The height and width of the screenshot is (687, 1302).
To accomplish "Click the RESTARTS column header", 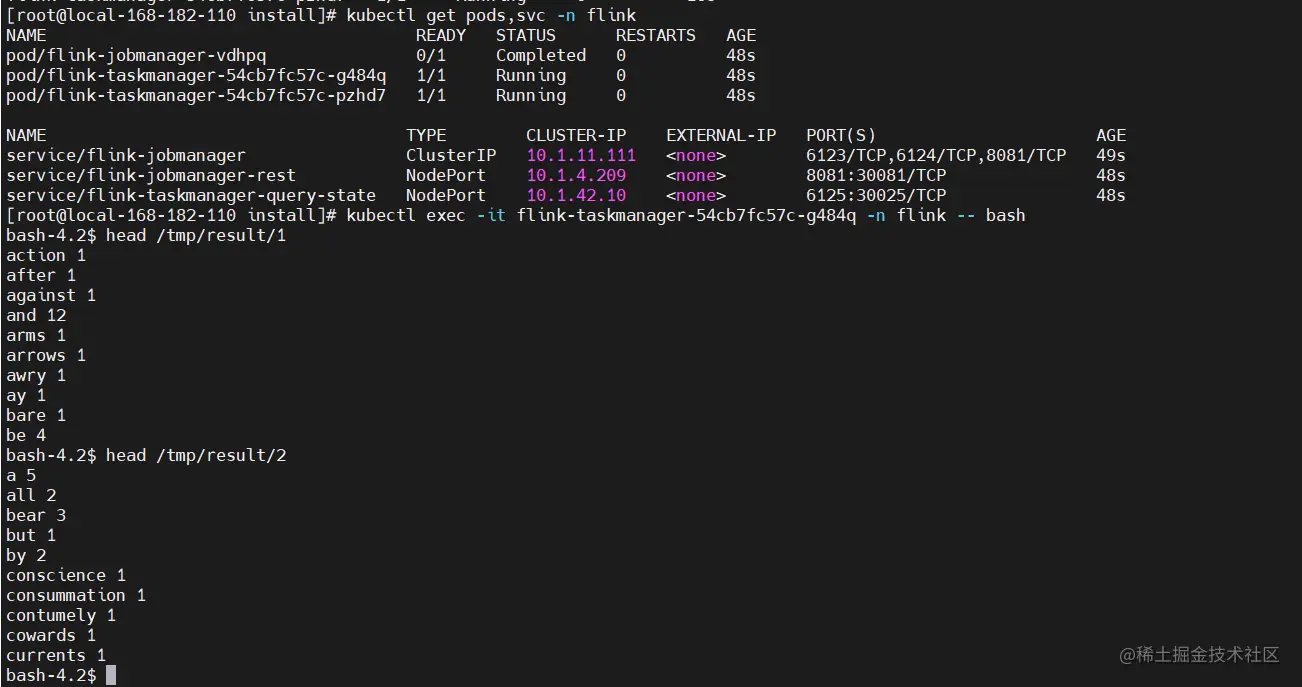I will (656, 35).
